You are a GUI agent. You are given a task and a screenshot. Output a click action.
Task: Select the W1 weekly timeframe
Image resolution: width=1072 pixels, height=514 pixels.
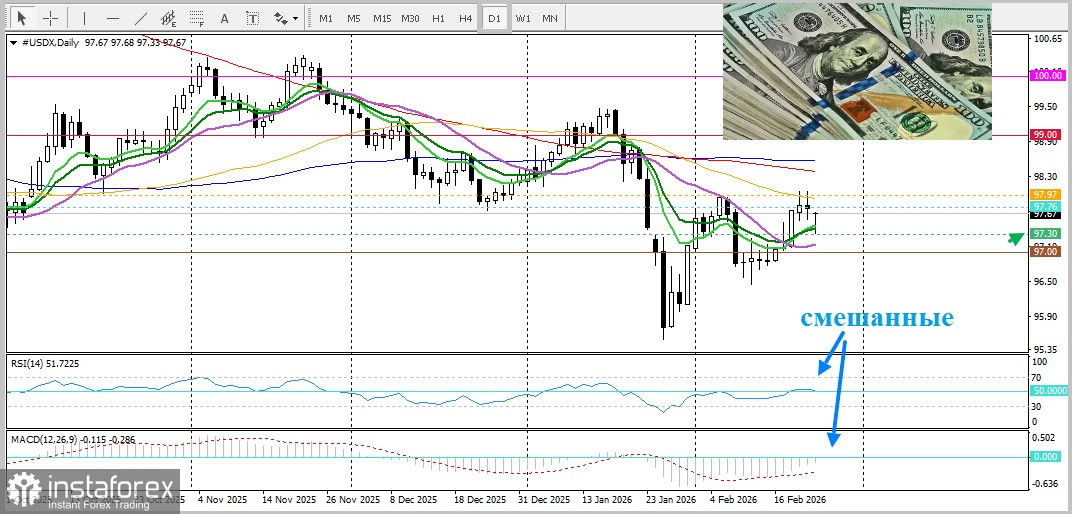pyautogui.click(x=523, y=18)
